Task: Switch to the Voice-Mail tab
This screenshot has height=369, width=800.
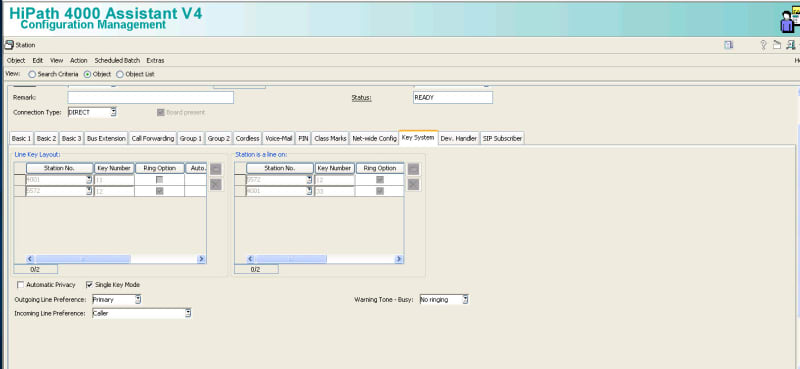Action: point(279,138)
